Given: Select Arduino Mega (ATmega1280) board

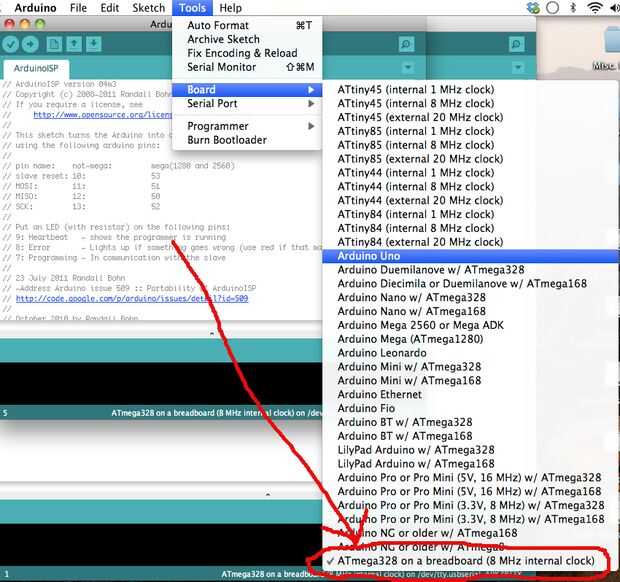Looking at the screenshot, I should pos(471,339).
